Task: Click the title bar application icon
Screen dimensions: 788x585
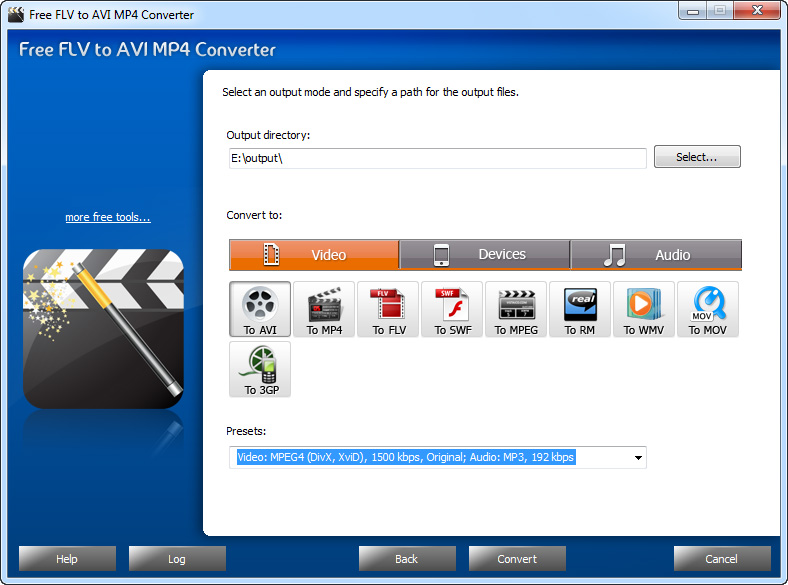Action: pos(16,15)
